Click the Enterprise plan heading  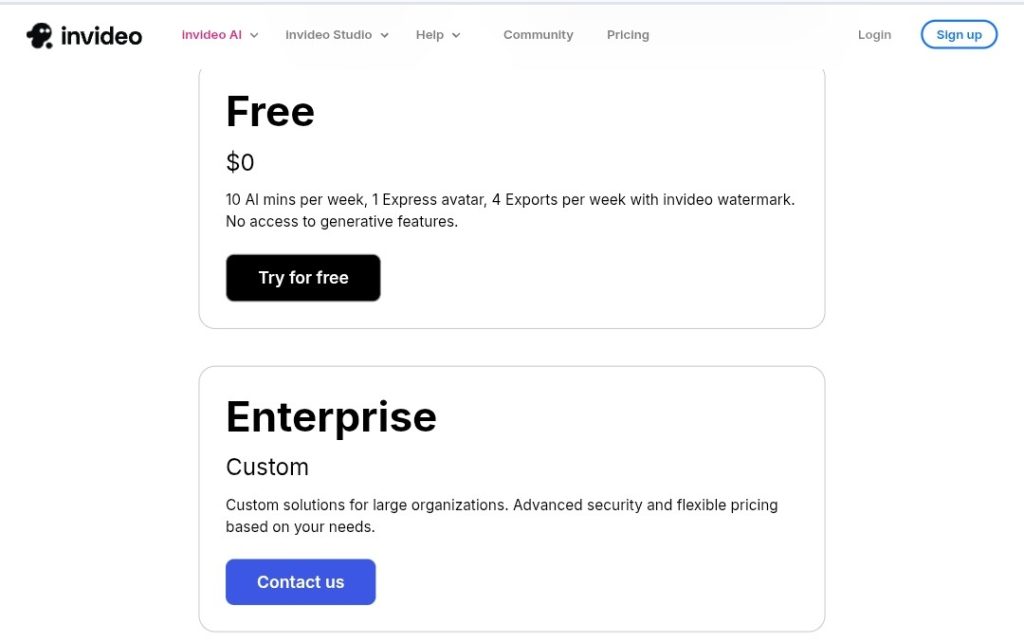pos(331,417)
